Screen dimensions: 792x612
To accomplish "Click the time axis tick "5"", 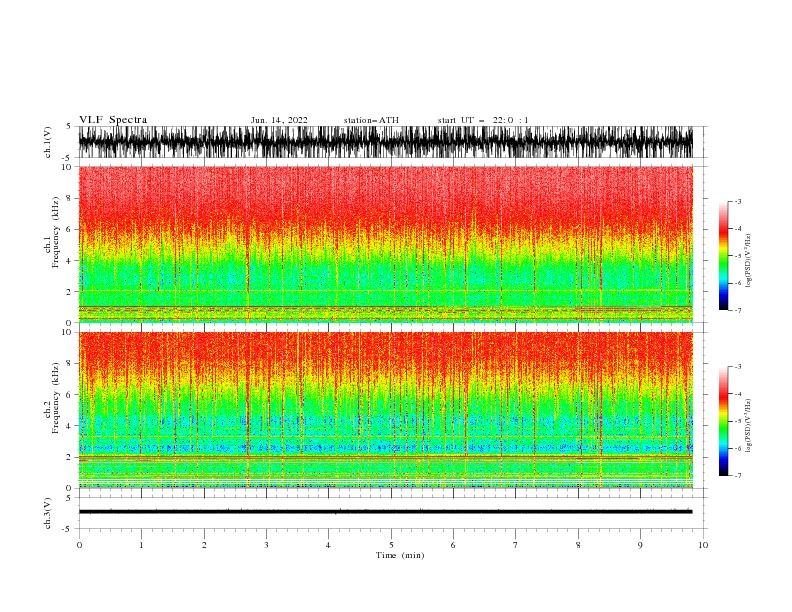I will click(391, 545).
